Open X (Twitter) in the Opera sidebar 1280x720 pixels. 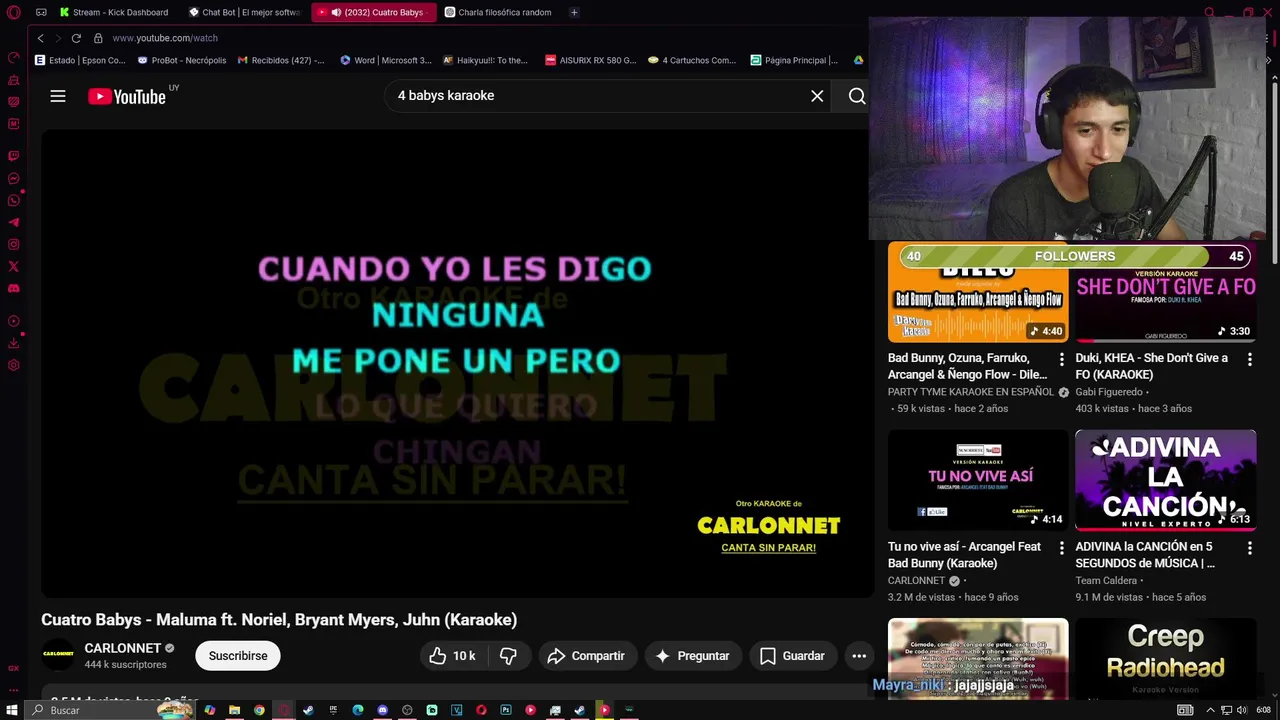click(x=13, y=267)
